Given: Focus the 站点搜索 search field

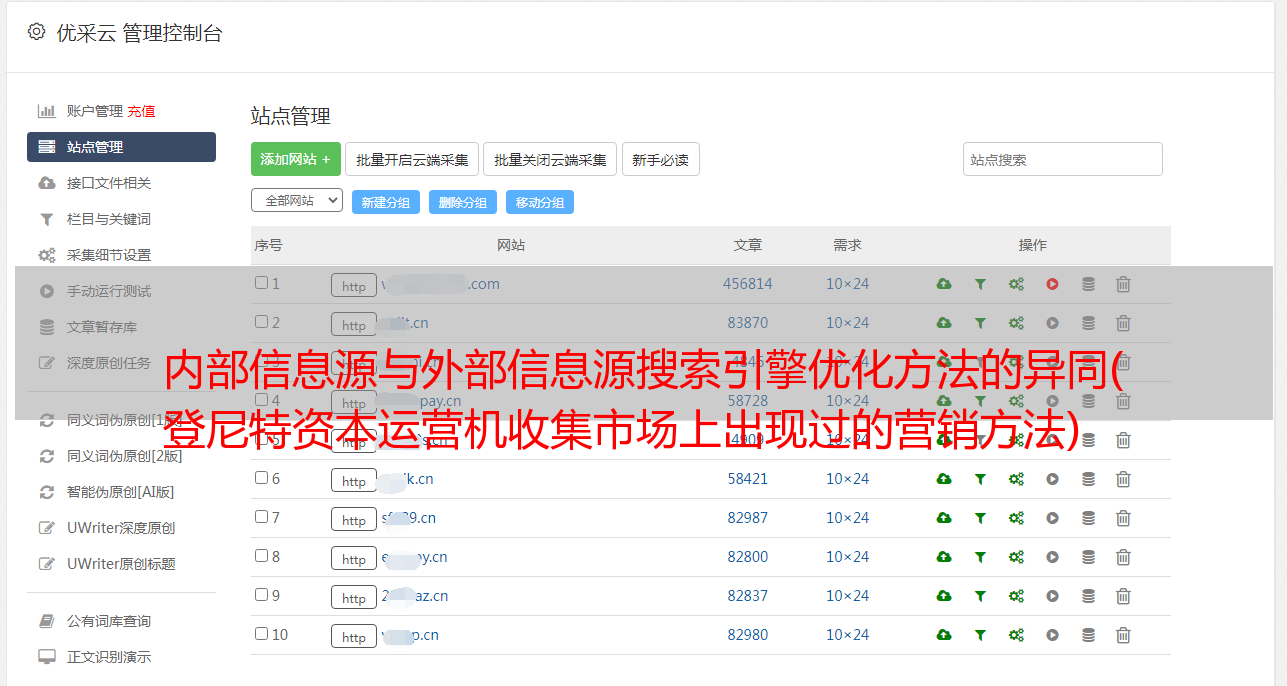Looking at the screenshot, I should [1063, 159].
